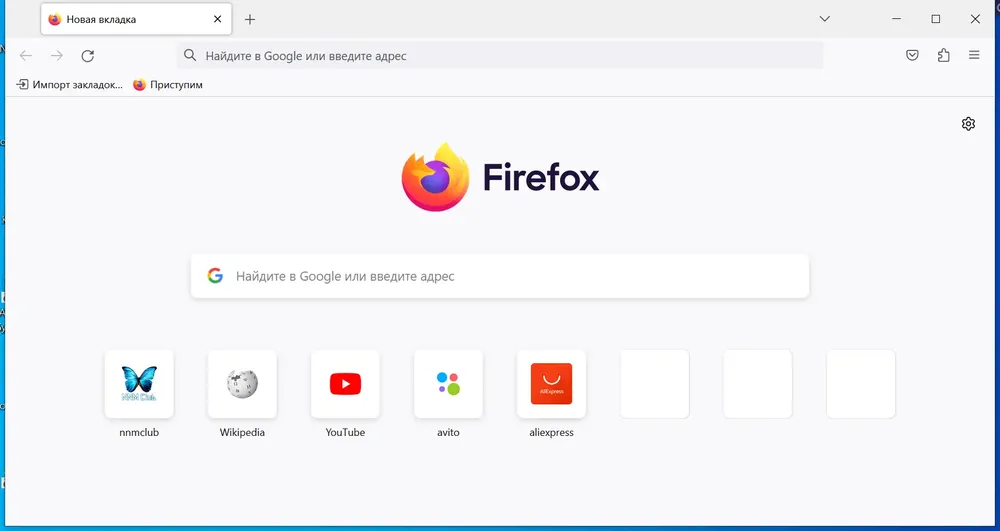Screen dimensions: 1000x531
Task: Close the Firefox window
Action: [x=975, y=19]
